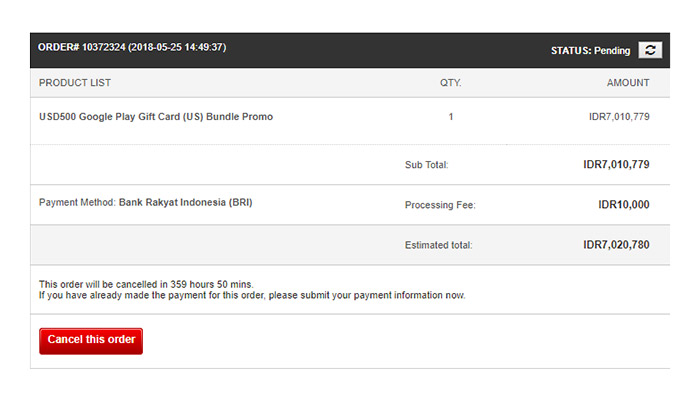Click the AMOUNT column header

coord(628,83)
